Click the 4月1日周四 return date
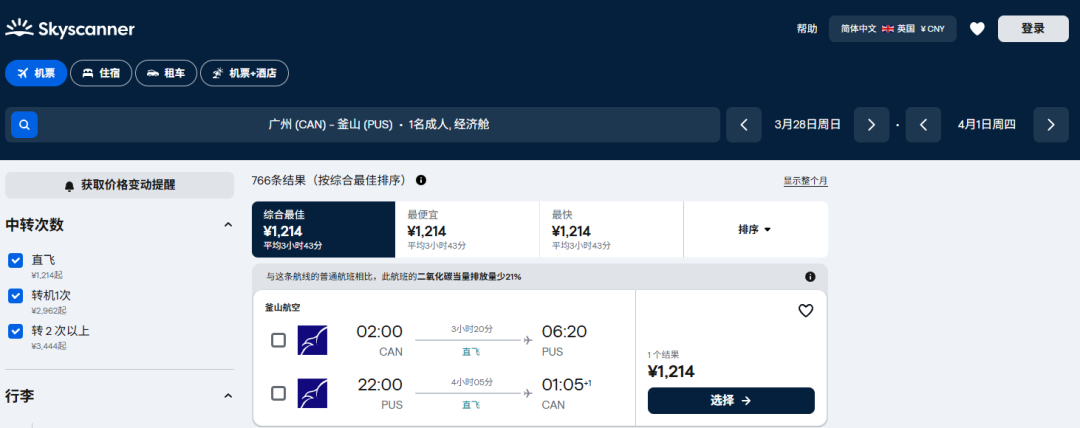 (x=986, y=125)
